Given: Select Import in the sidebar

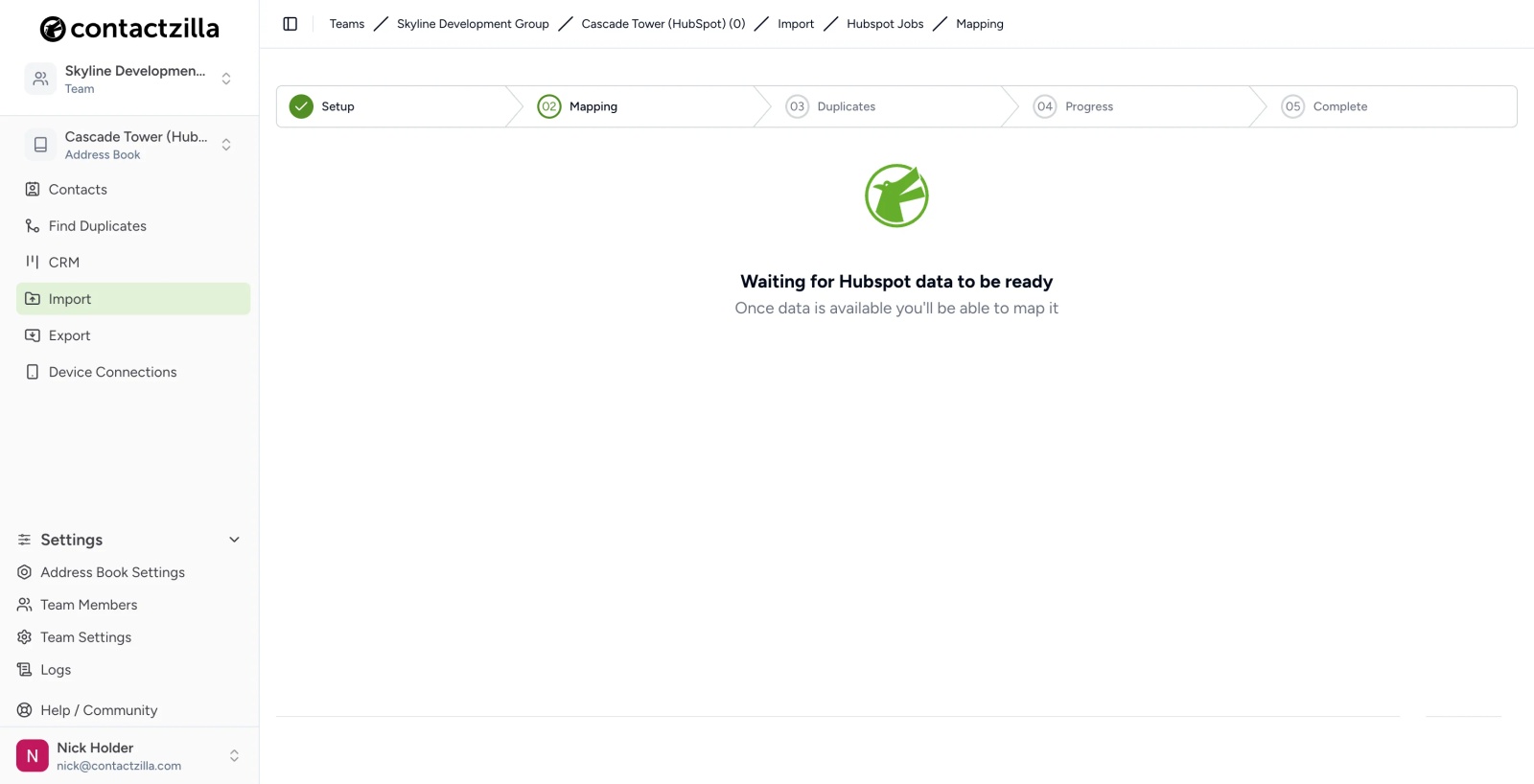Looking at the screenshot, I should click(133, 299).
